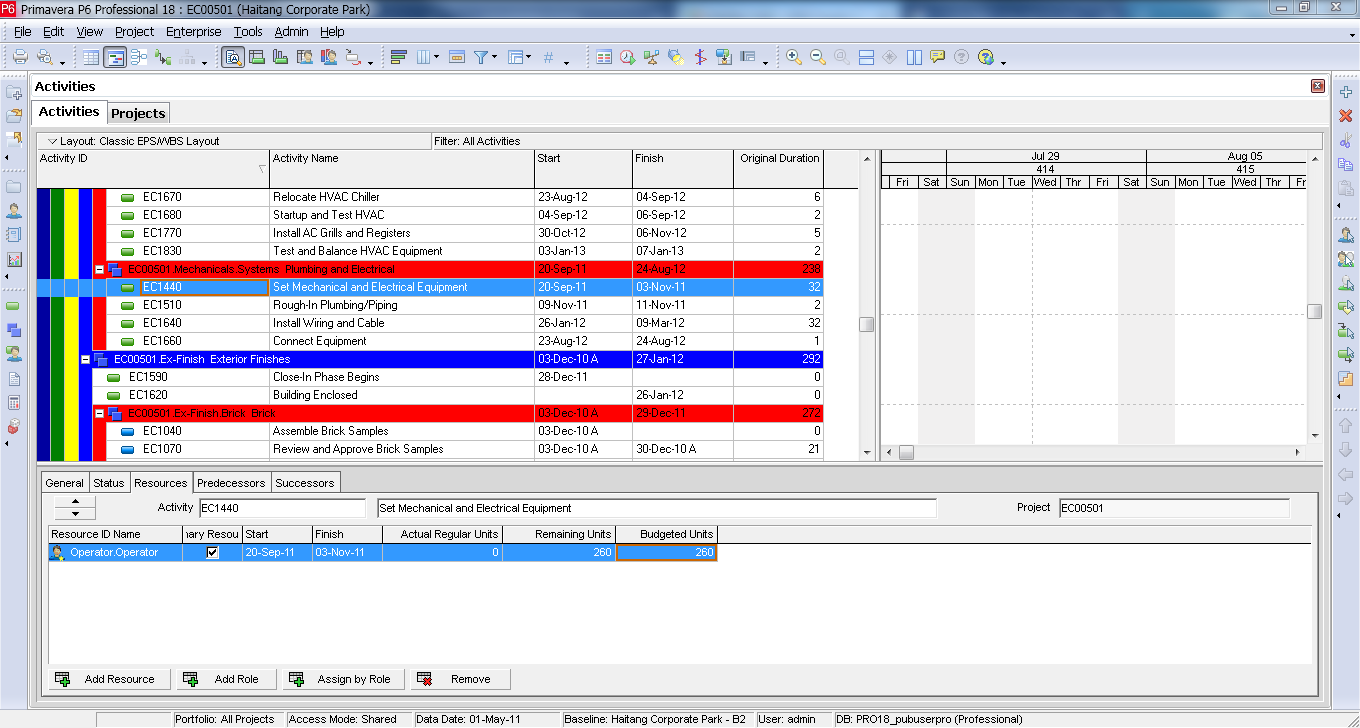Switch to the Predecessors tab

[x=230, y=482]
